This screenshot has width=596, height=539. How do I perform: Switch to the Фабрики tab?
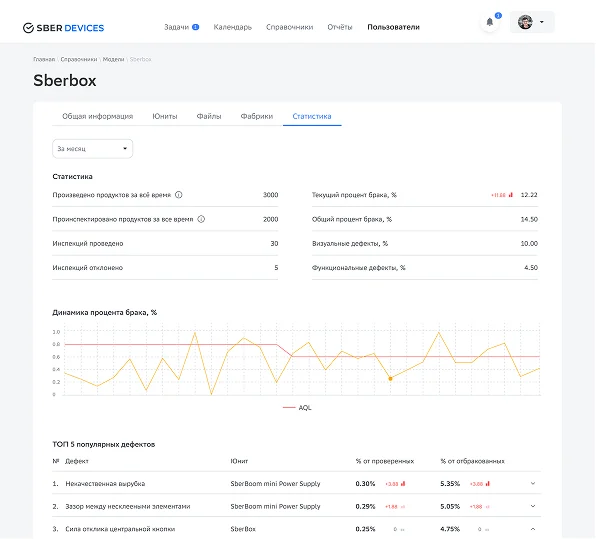click(257, 116)
